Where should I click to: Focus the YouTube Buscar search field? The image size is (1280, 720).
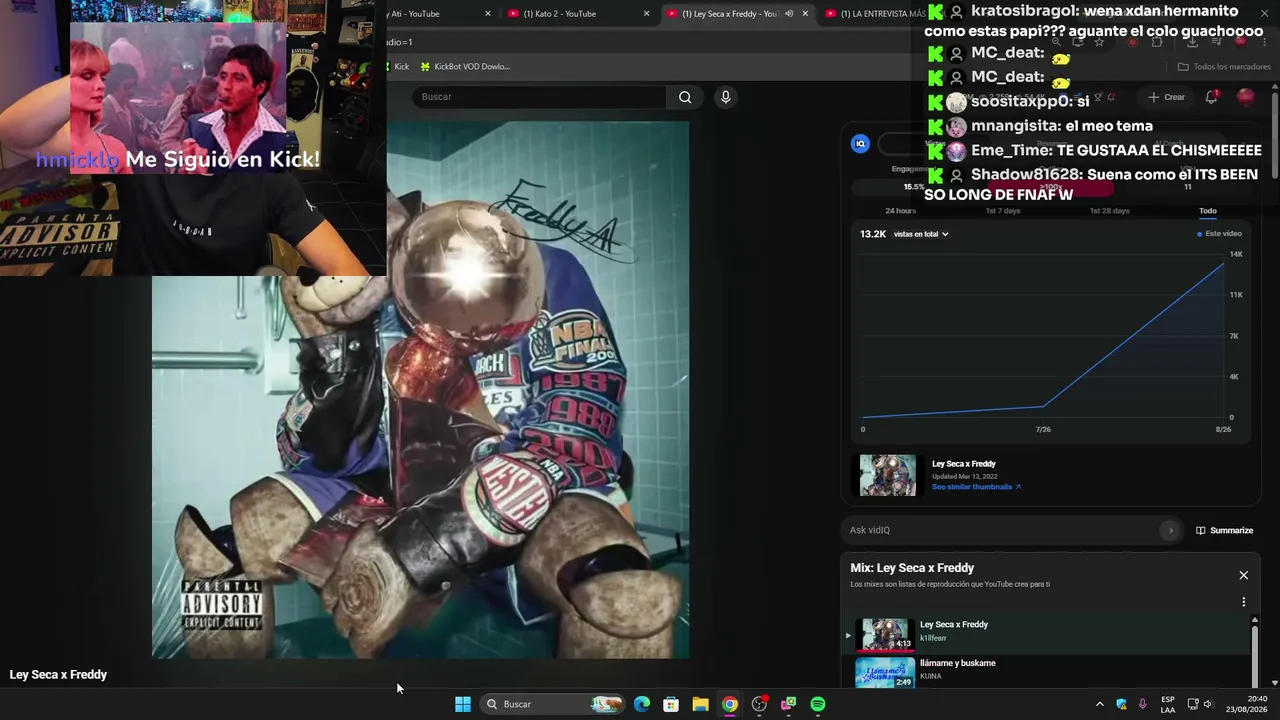[541, 97]
